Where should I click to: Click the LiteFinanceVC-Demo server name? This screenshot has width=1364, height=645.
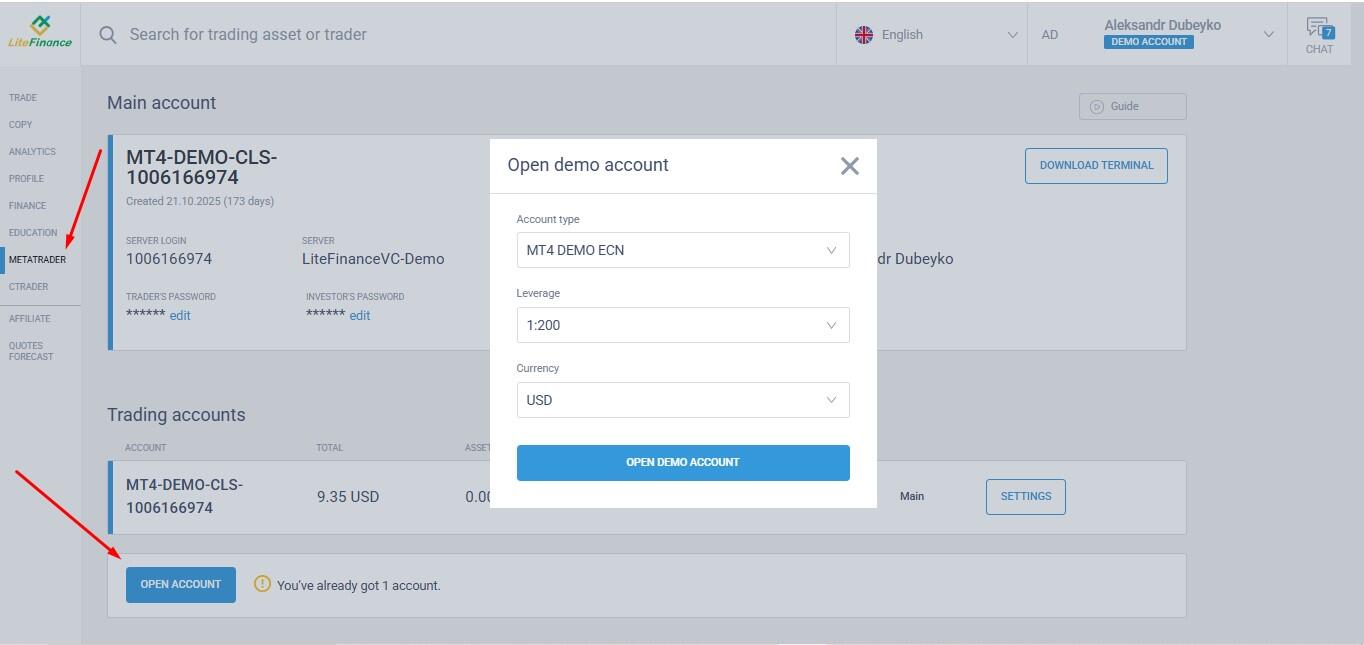tap(373, 259)
